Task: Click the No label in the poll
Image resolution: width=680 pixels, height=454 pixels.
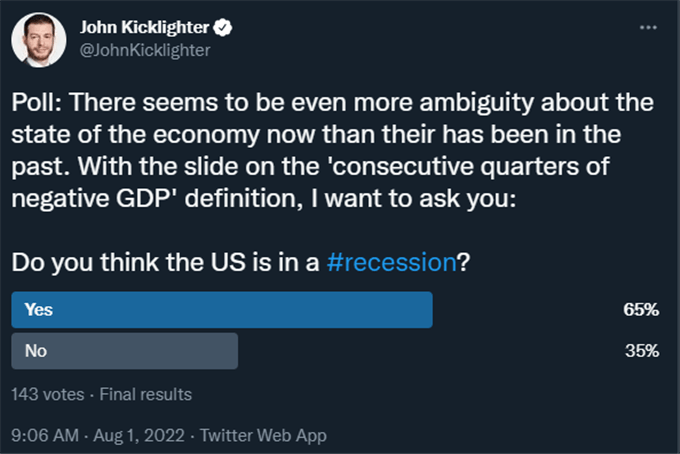Action: coord(36,351)
